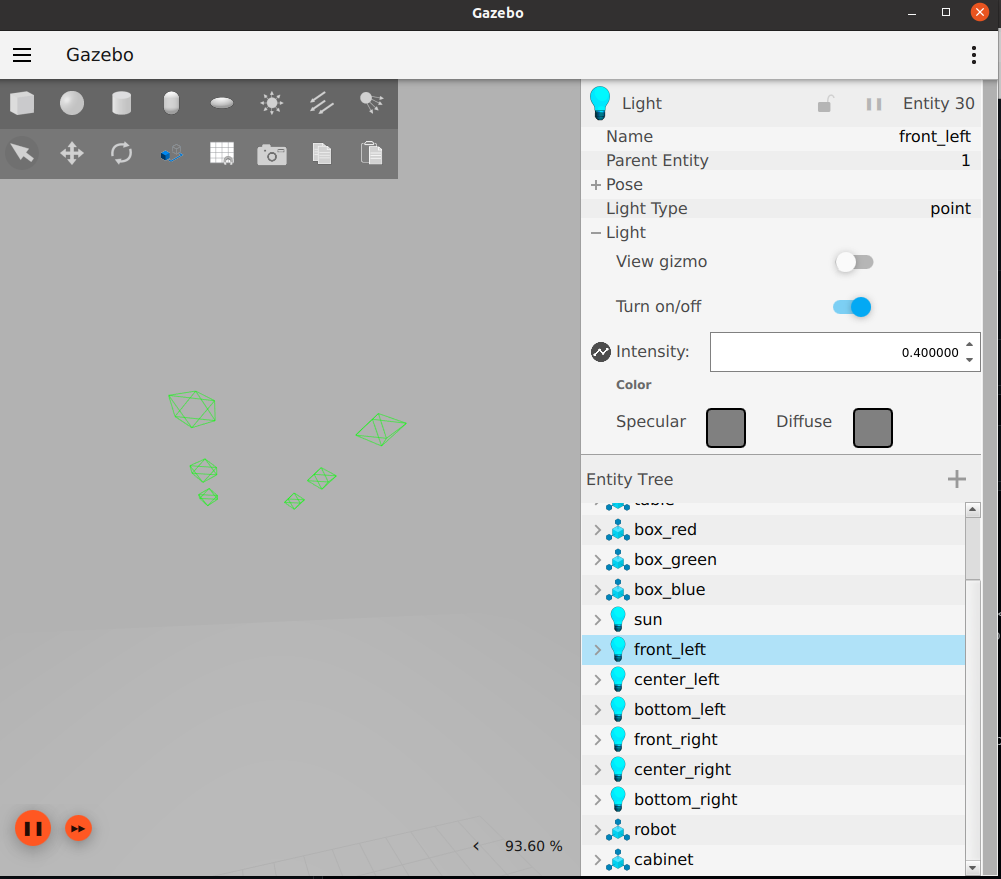Expand the box_green tree node
The image size is (1001, 879).
click(x=598, y=560)
